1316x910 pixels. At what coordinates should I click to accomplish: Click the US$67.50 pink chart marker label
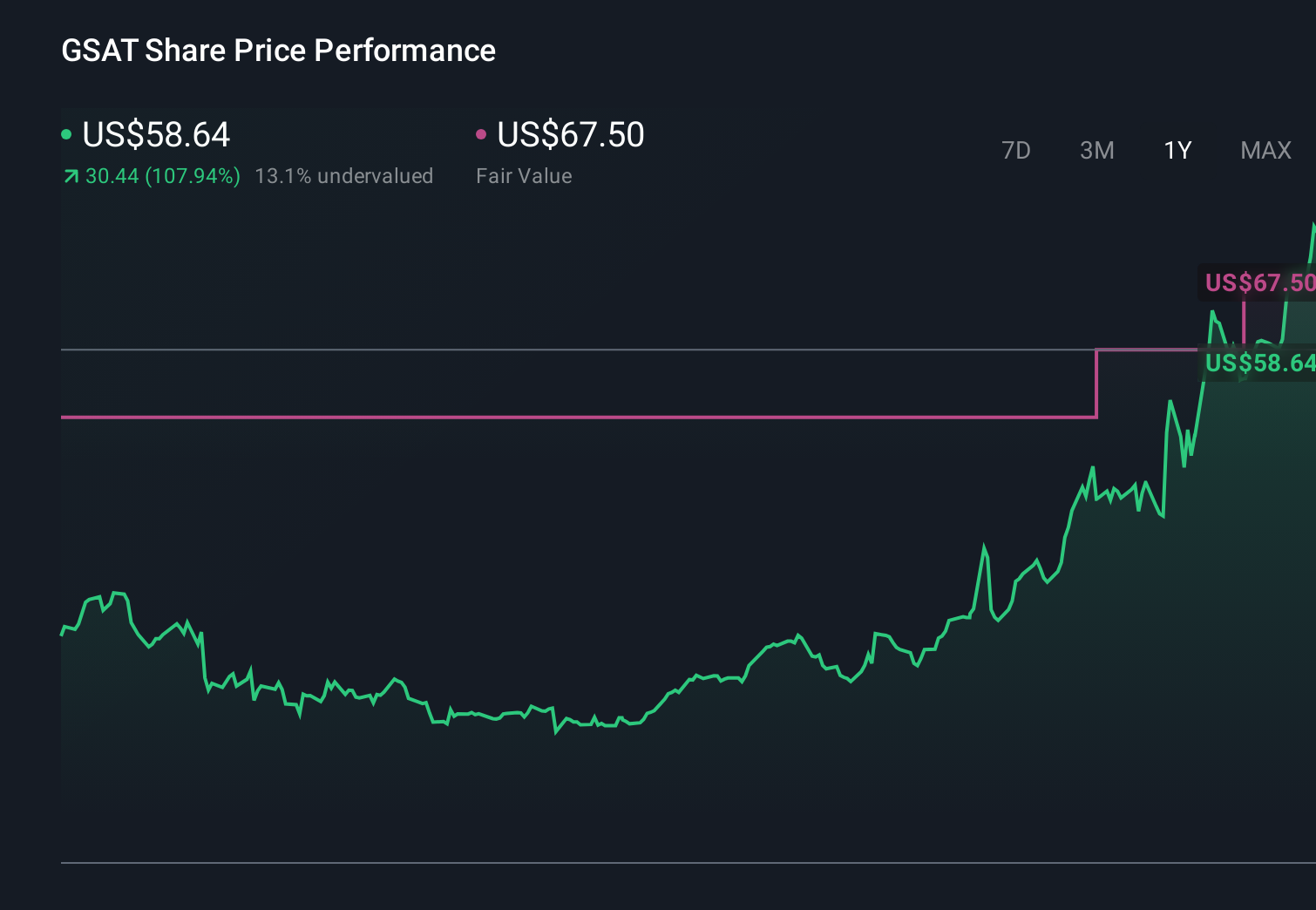pyautogui.click(x=1258, y=282)
